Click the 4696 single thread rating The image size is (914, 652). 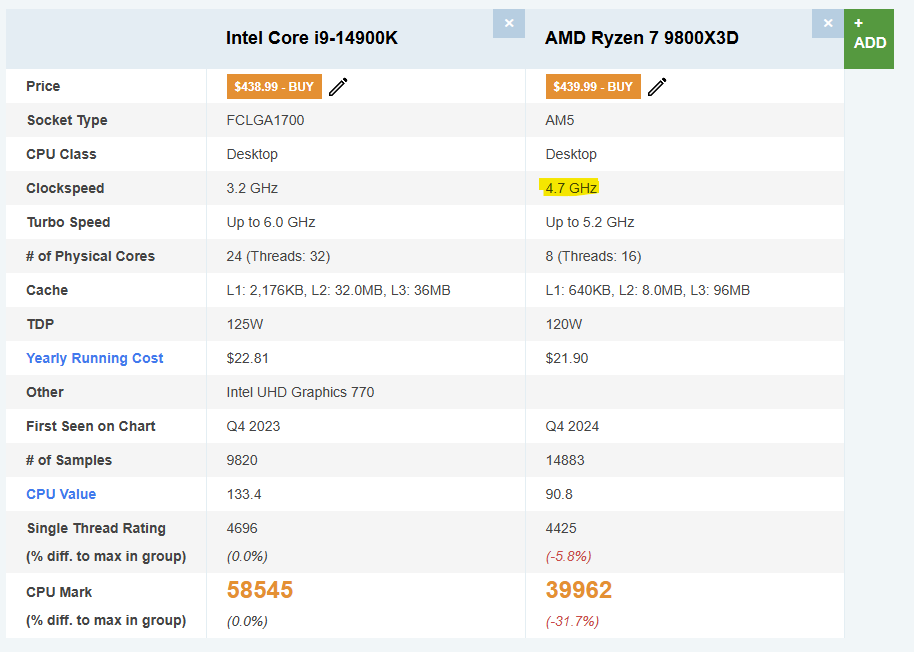pyautogui.click(x=244, y=528)
